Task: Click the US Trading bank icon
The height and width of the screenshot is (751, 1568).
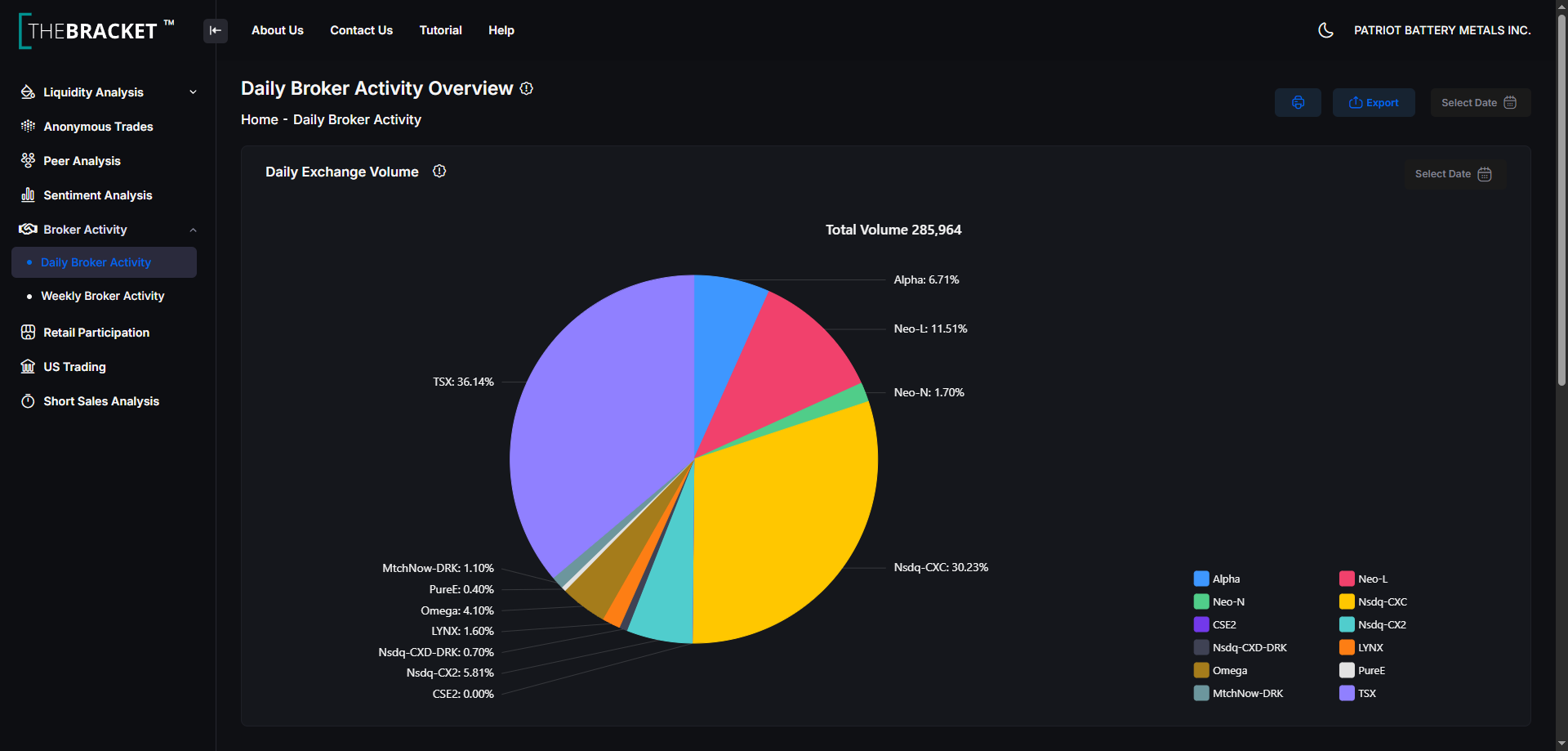Action: [28, 367]
